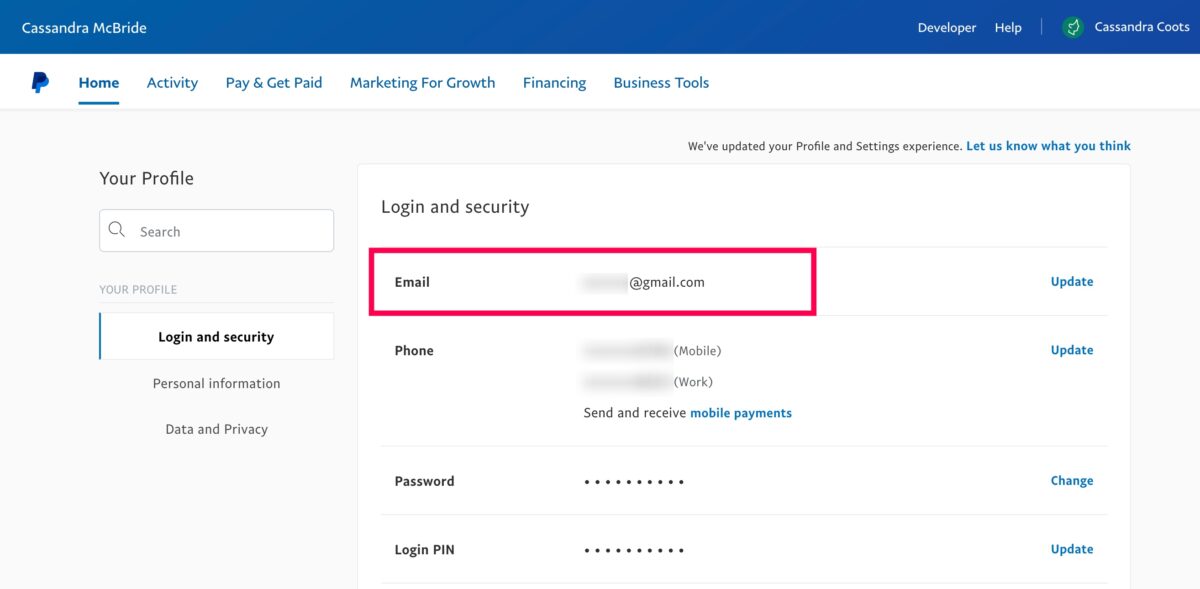Viewport: 1200px width, 589px height.
Task: Open the mobile payments link
Action: coord(741,413)
